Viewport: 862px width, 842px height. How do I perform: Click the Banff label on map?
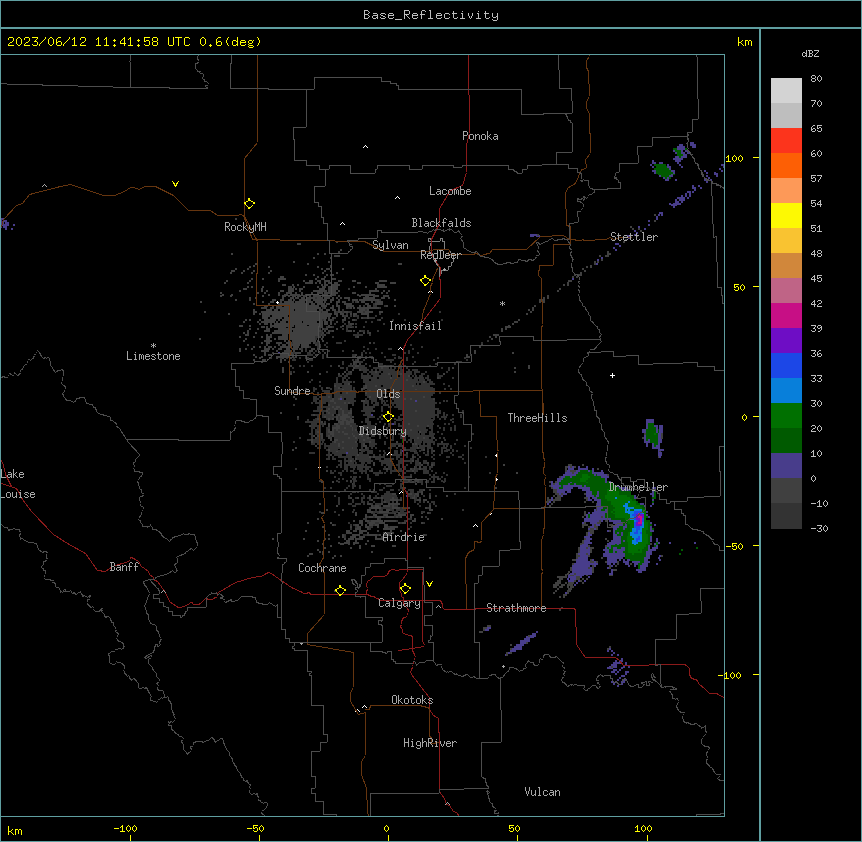124,567
